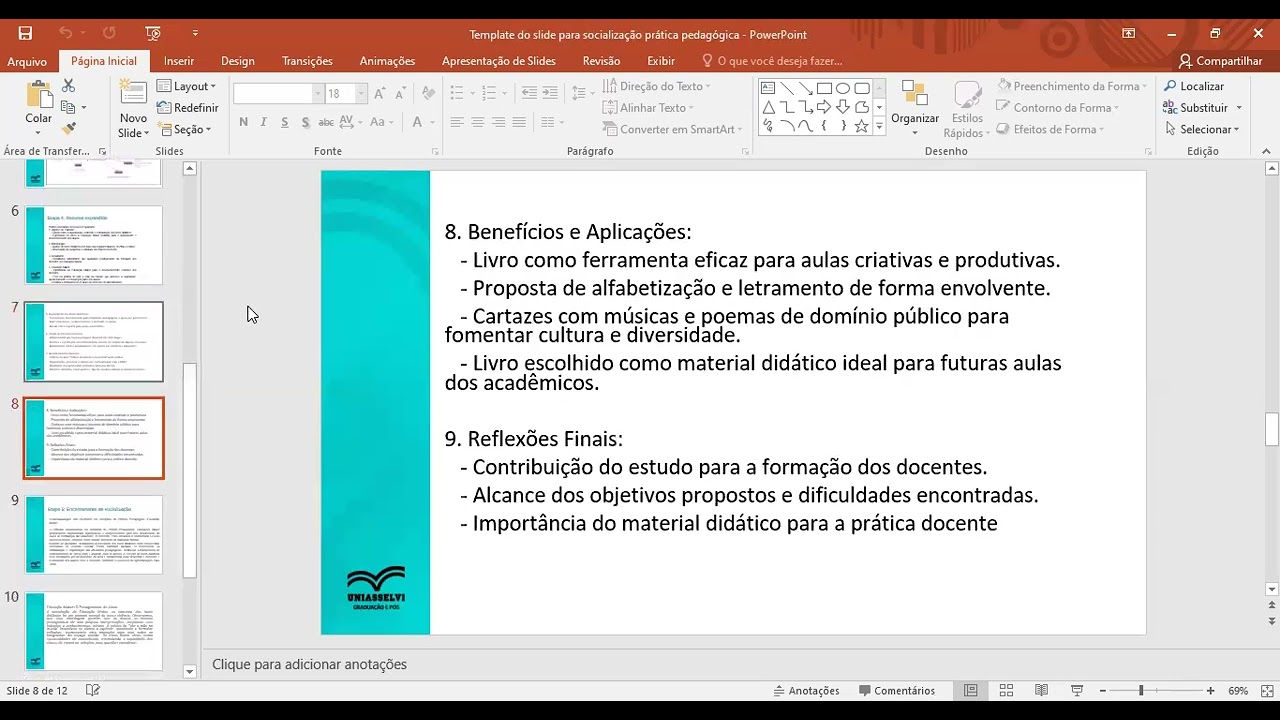The image size is (1280, 720).
Task: Click Converter em SmartArt
Action: 672,129
